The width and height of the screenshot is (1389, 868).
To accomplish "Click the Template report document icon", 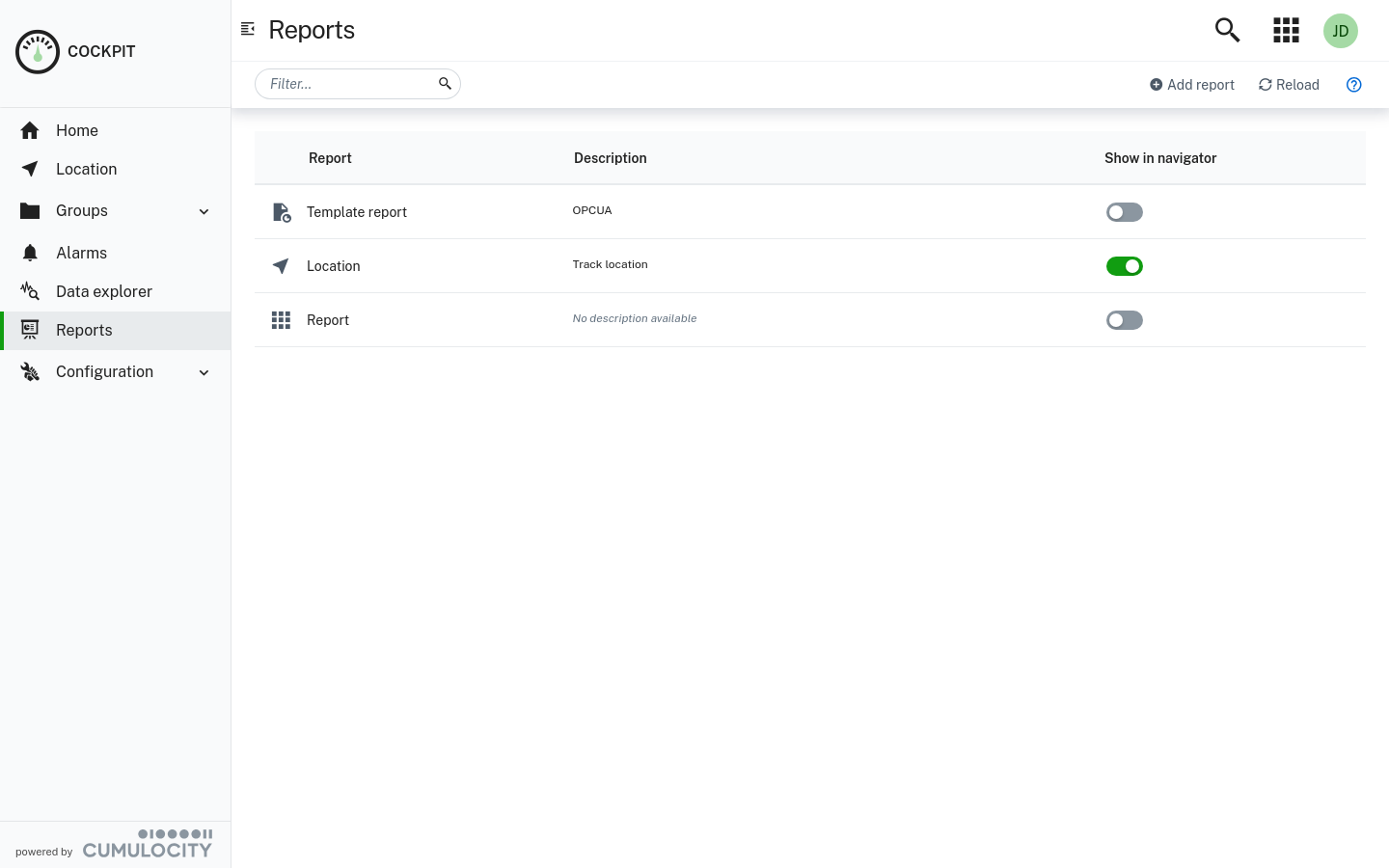I will point(281,211).
